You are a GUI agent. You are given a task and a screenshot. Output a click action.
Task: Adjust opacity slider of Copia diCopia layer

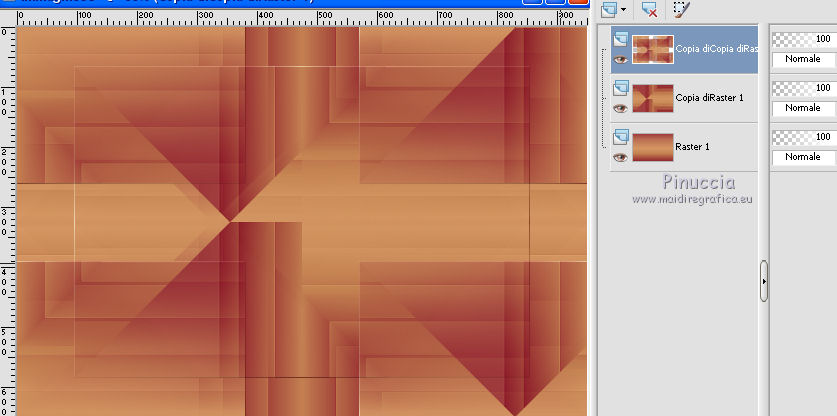(804, 39)
